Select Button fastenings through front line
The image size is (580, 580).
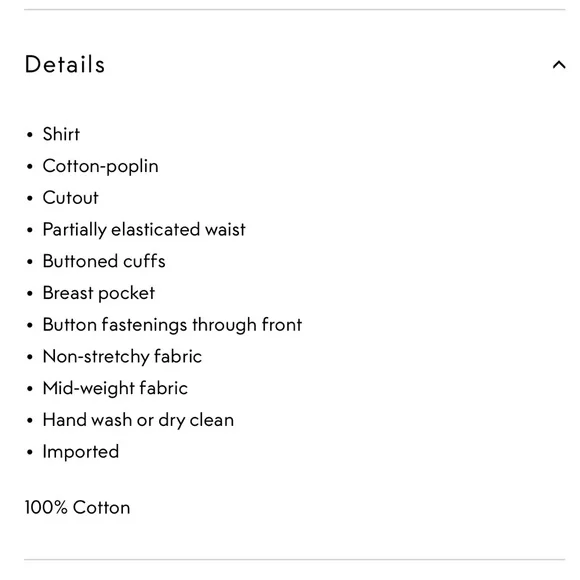172,325
